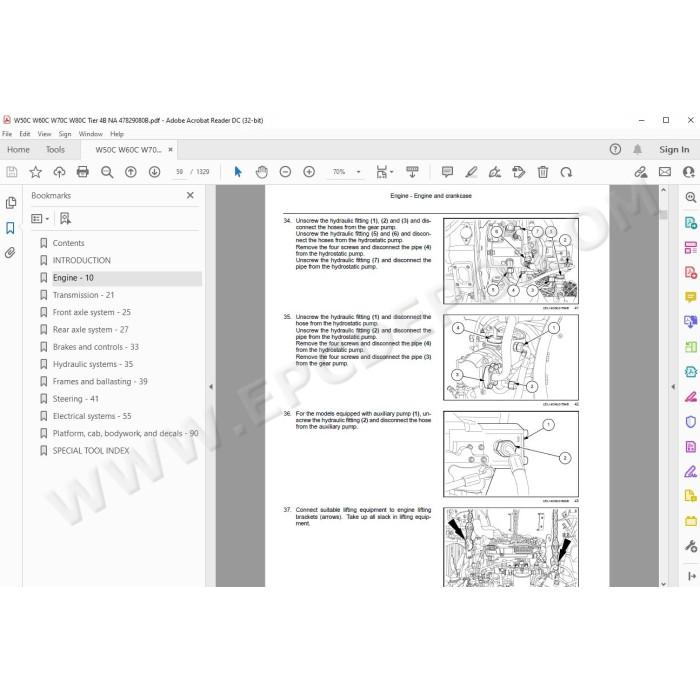The image size is (700, 700).
Task: Open the Sign draw tool
Action: click(x=495, y=172)
